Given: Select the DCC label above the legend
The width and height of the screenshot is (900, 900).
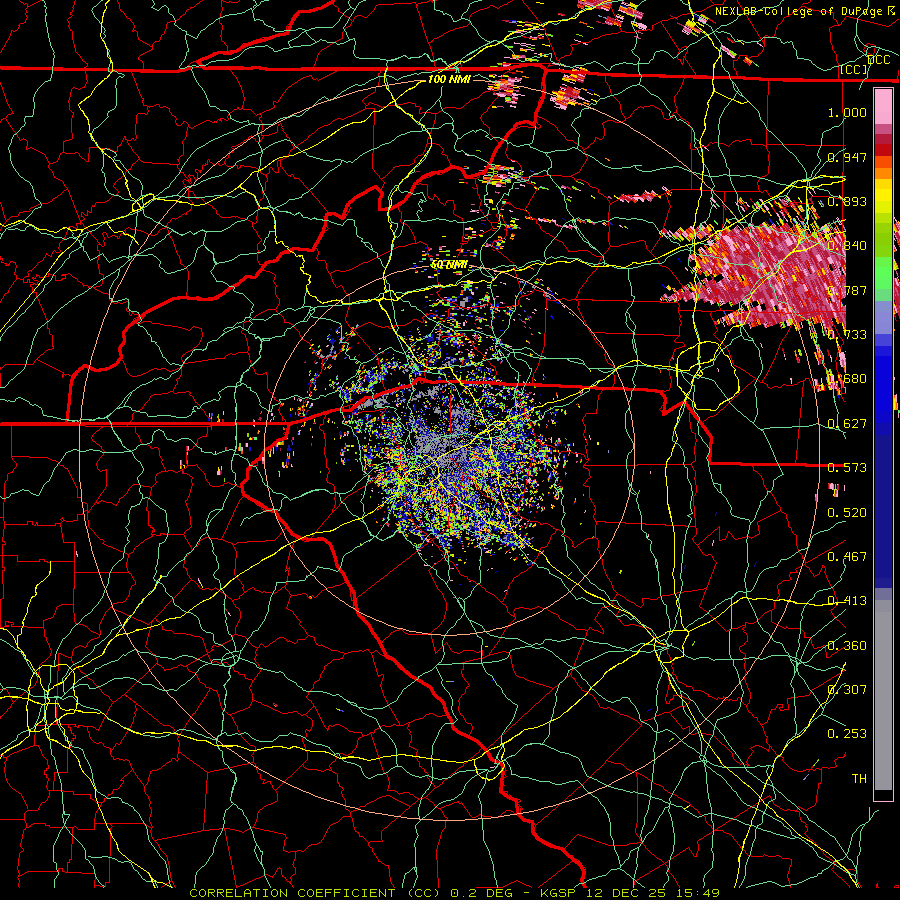Looking at the screenshot, I should (878, 60).
